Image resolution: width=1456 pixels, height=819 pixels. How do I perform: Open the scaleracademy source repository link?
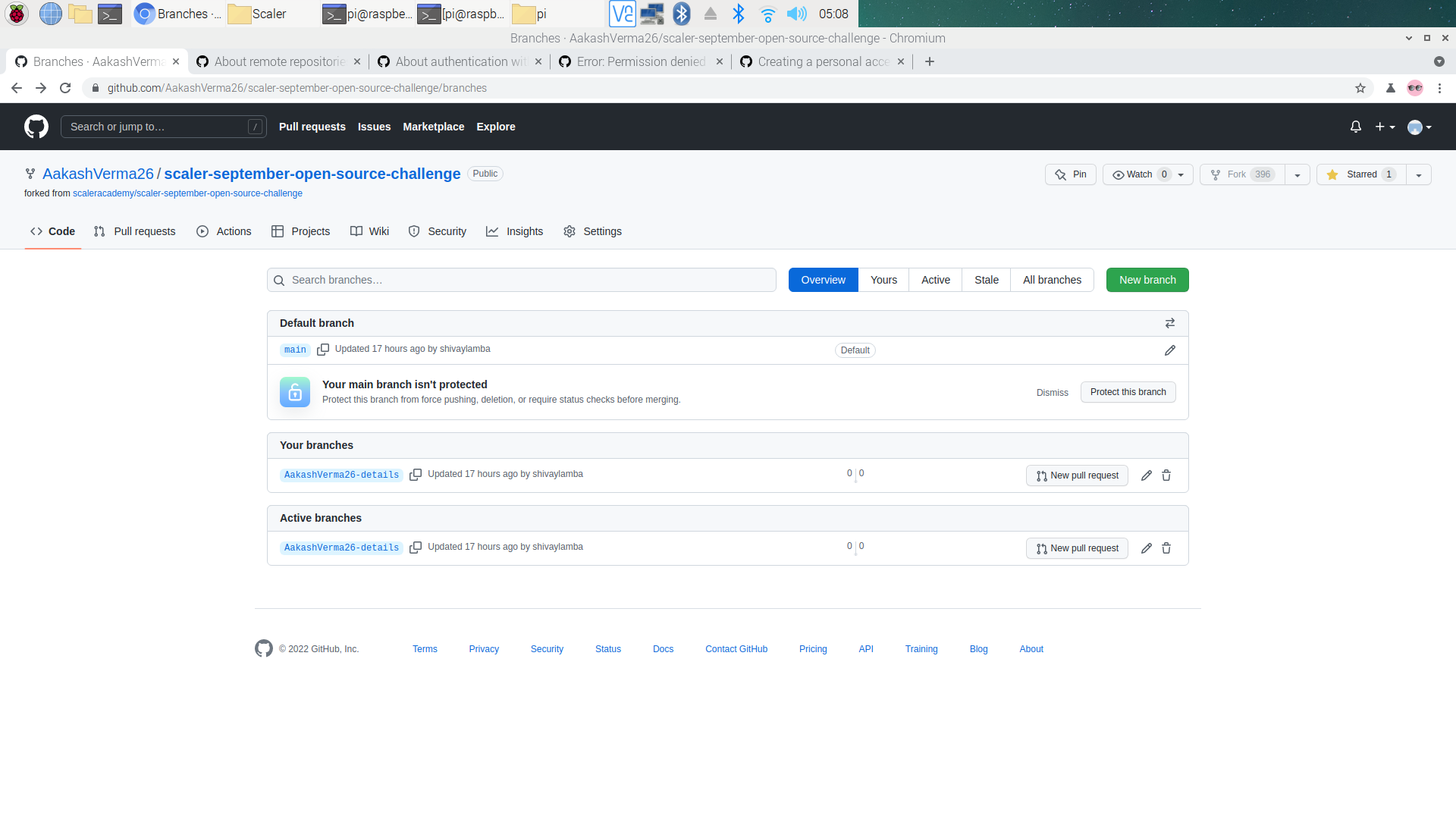click(x=187, y=193)
